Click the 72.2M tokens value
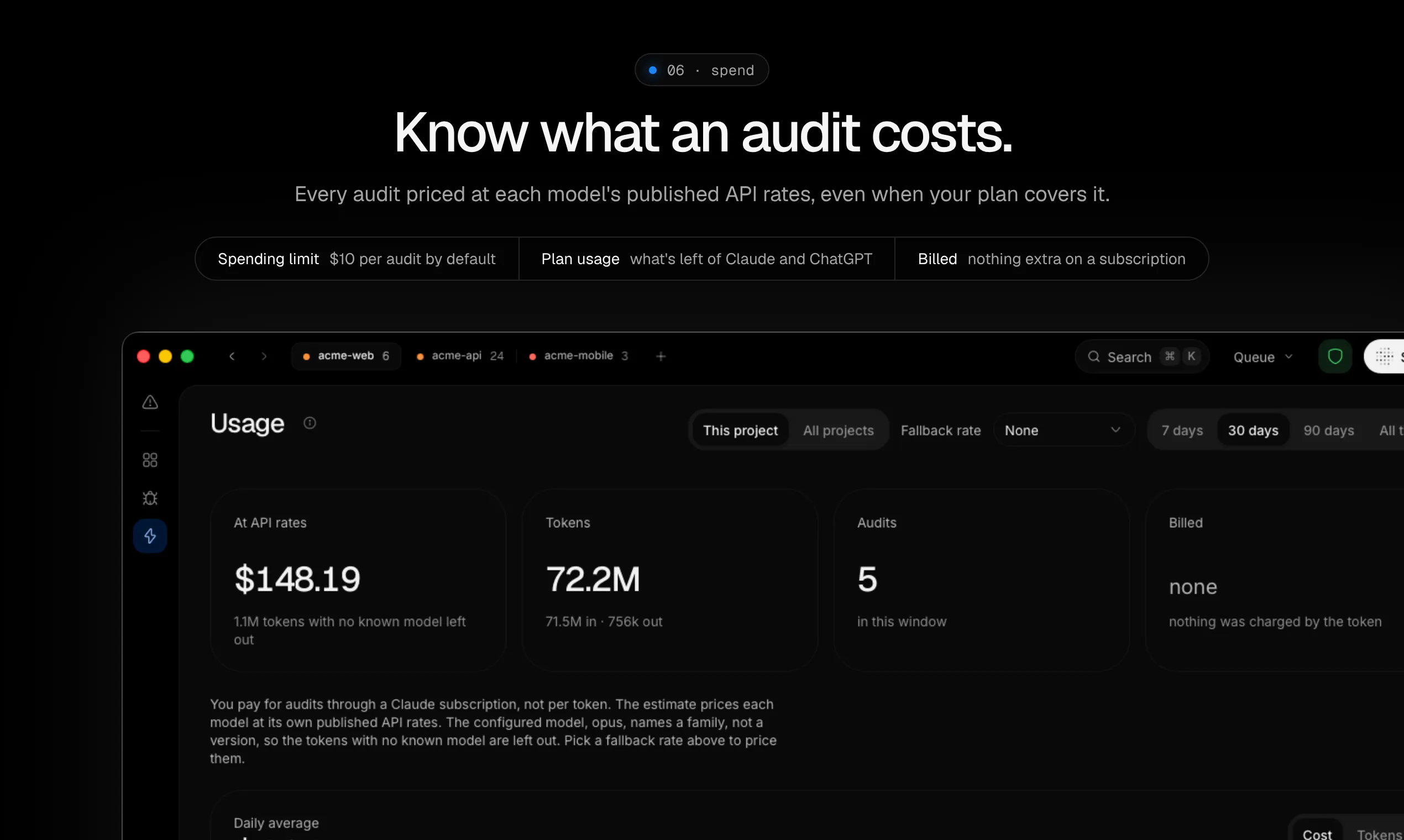This screenshot has height=840, width=1404. click(593, 579)
